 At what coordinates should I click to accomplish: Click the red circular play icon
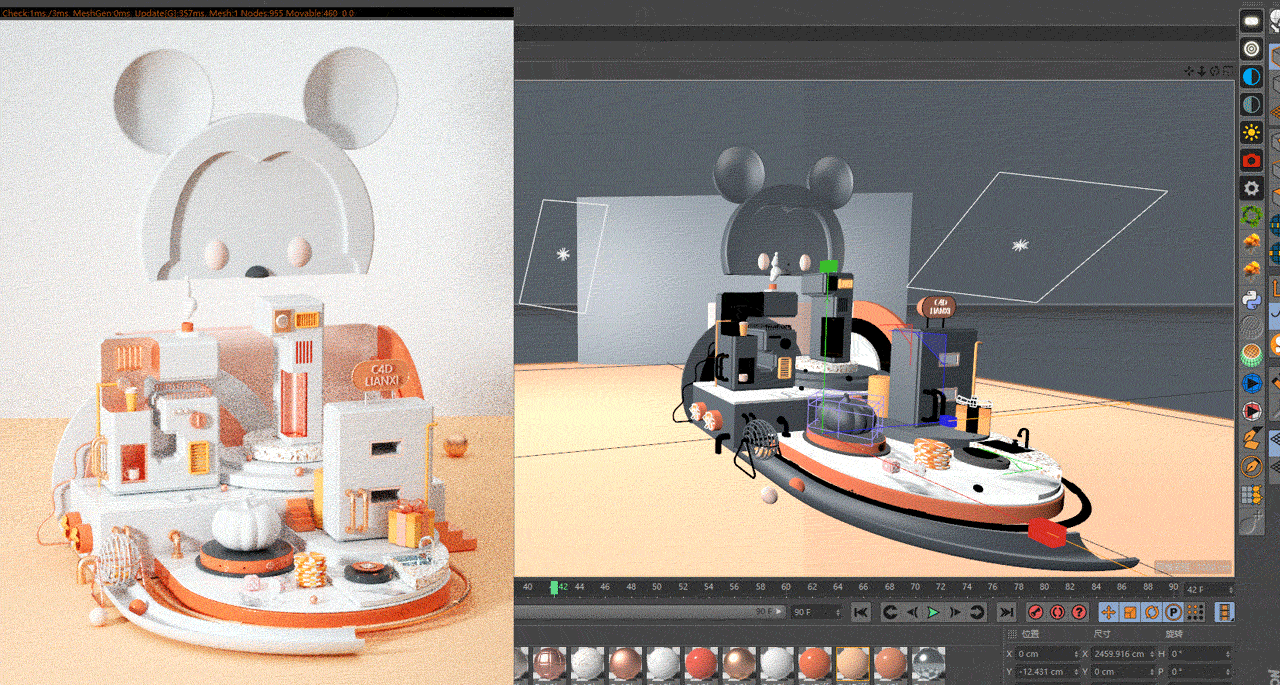pos(1251,410)
